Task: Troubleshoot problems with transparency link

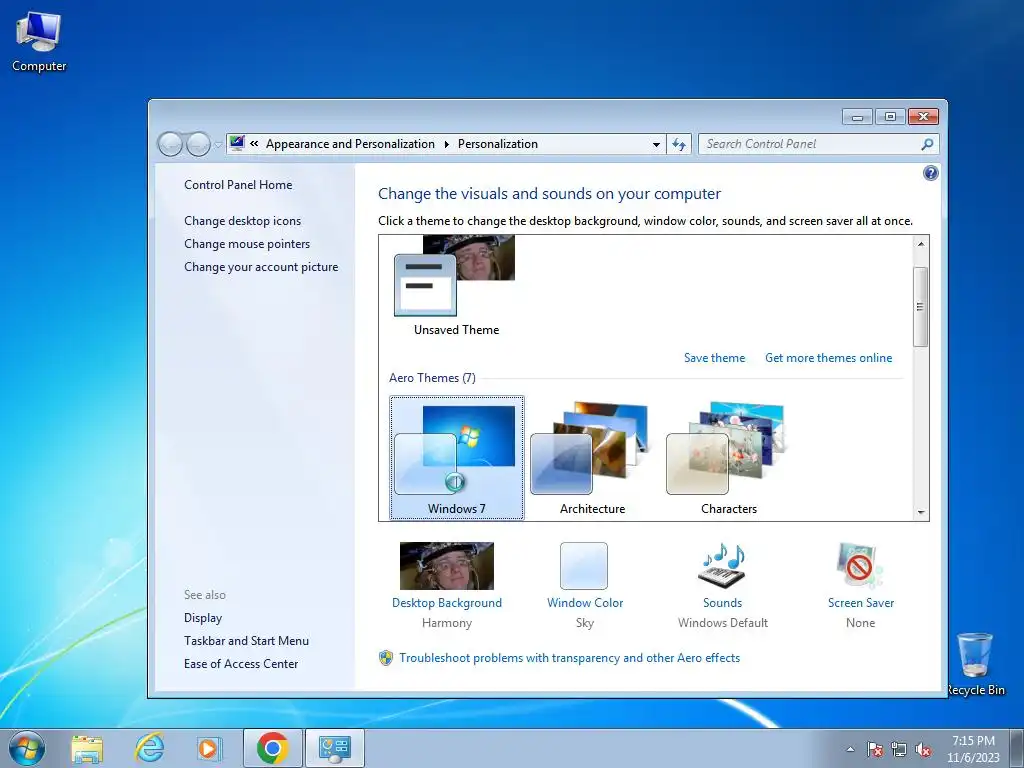Action: (569, 658)
